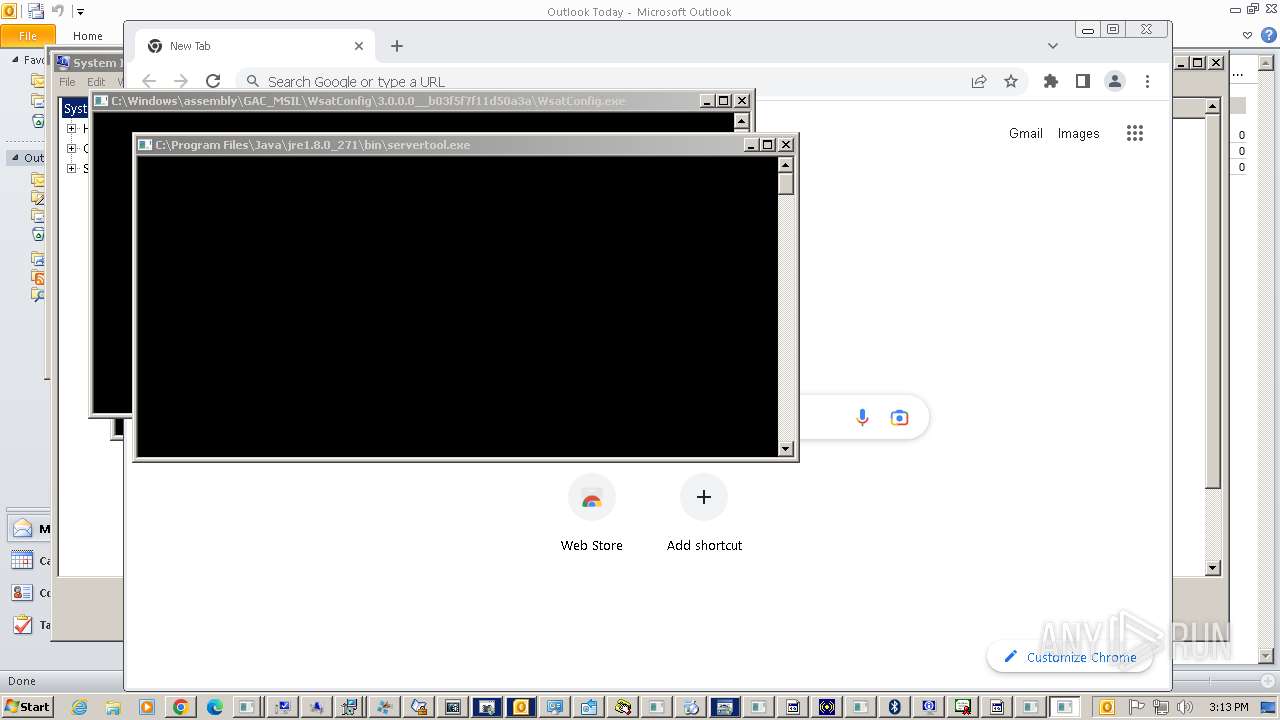Click the 3:13 PM clock

coord(1228,707)
